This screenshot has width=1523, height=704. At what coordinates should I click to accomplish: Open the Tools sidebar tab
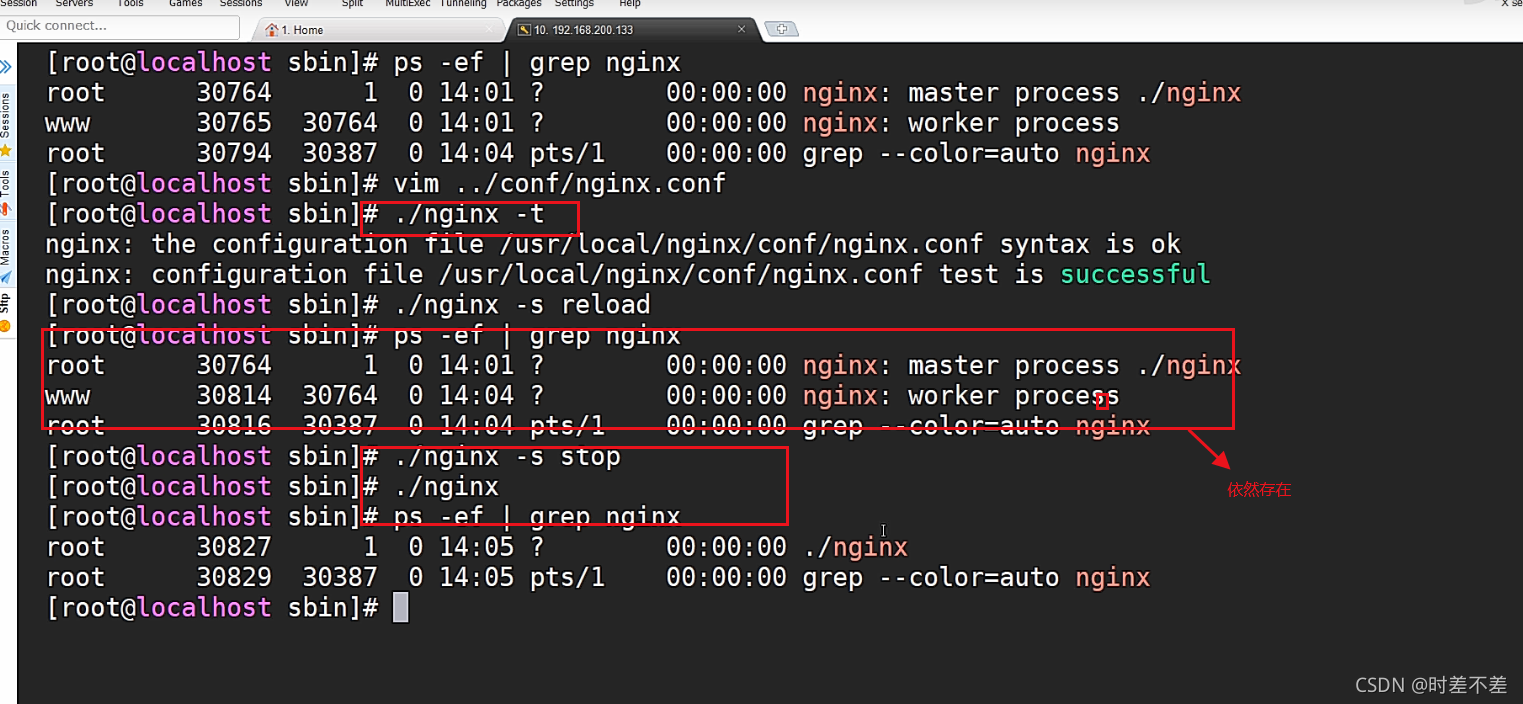pos(6,192)
